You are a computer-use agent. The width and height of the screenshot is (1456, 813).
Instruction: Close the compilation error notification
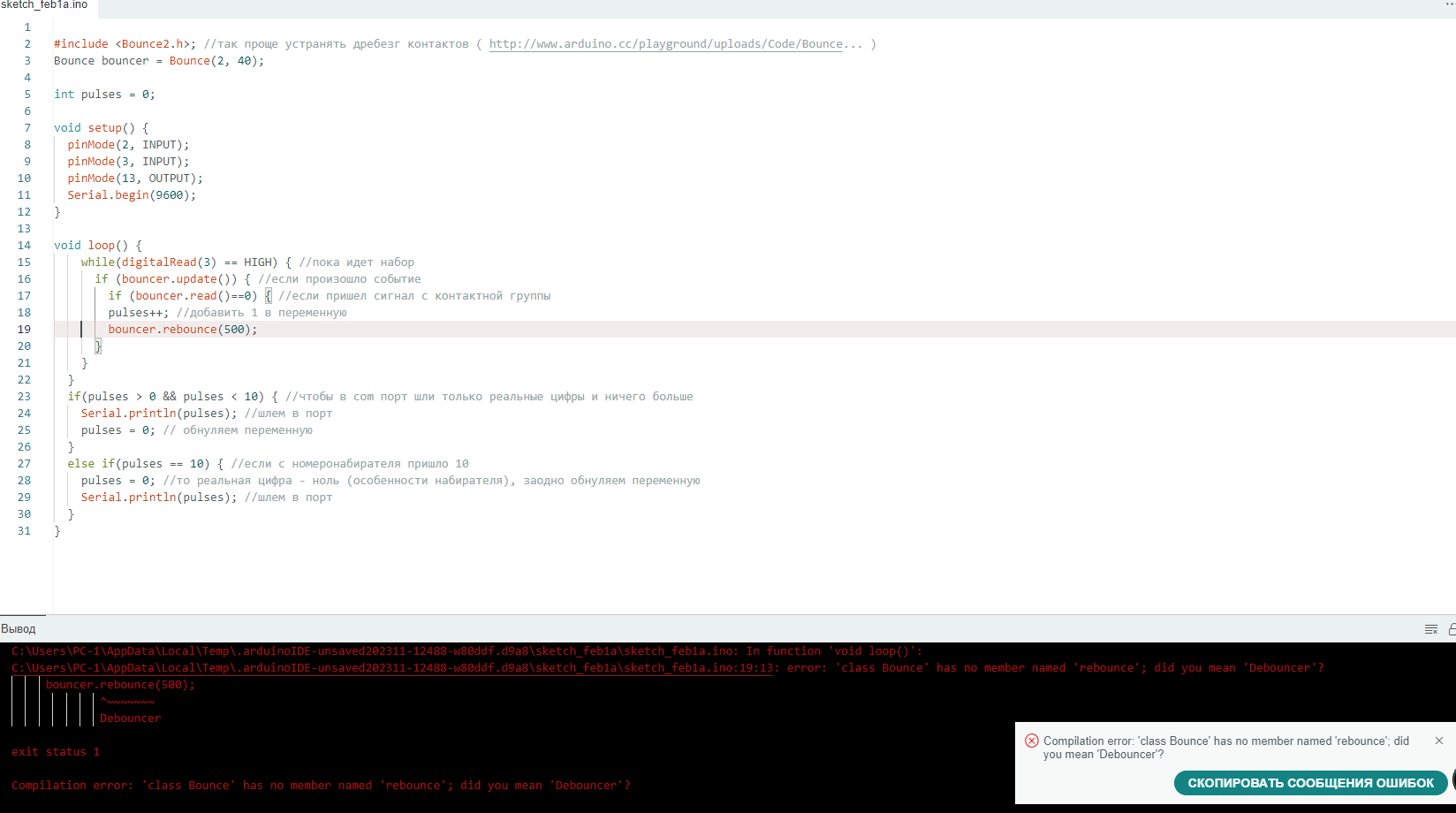coord(1439,741)
